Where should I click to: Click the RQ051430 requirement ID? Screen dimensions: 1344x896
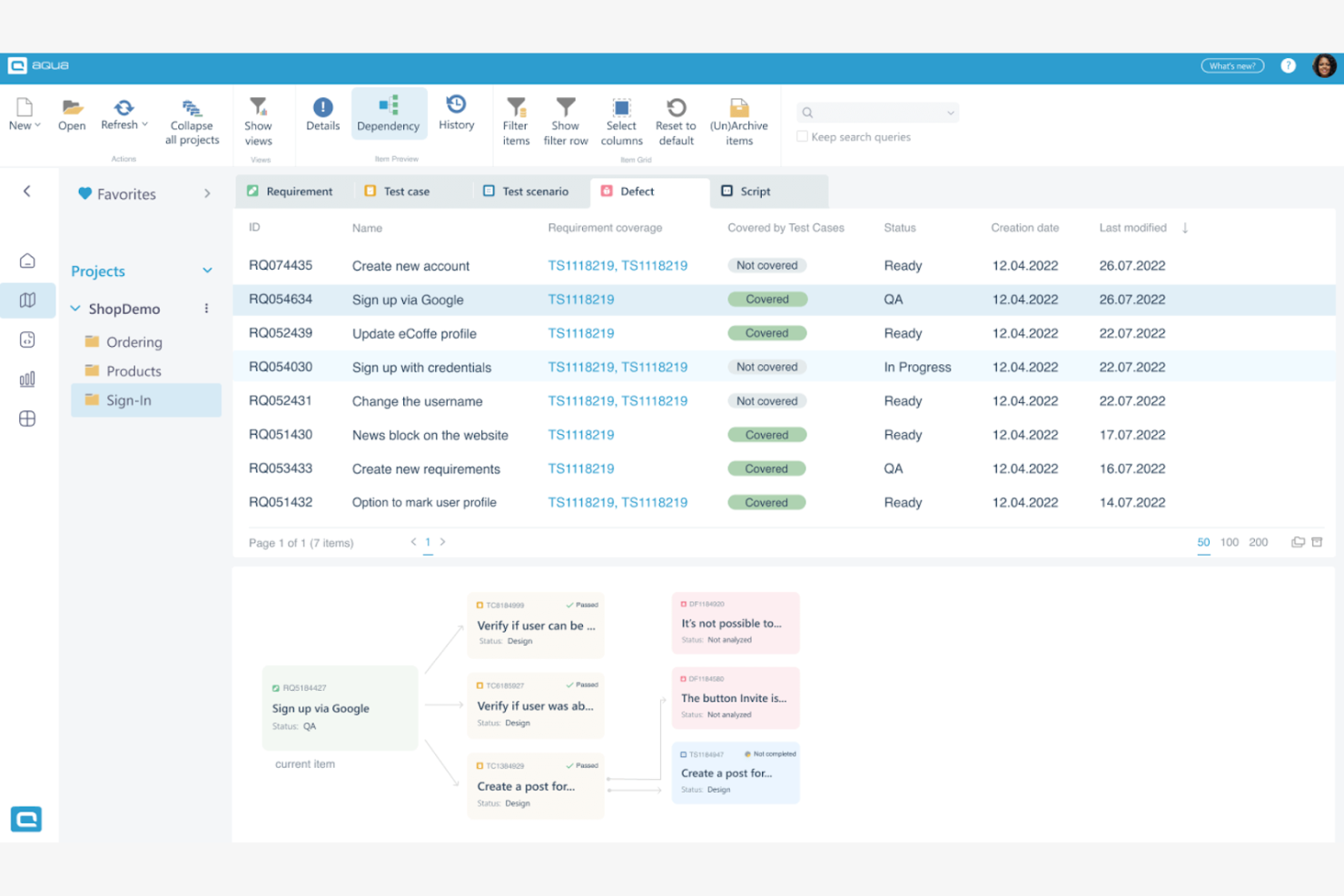tap(281, 435)
